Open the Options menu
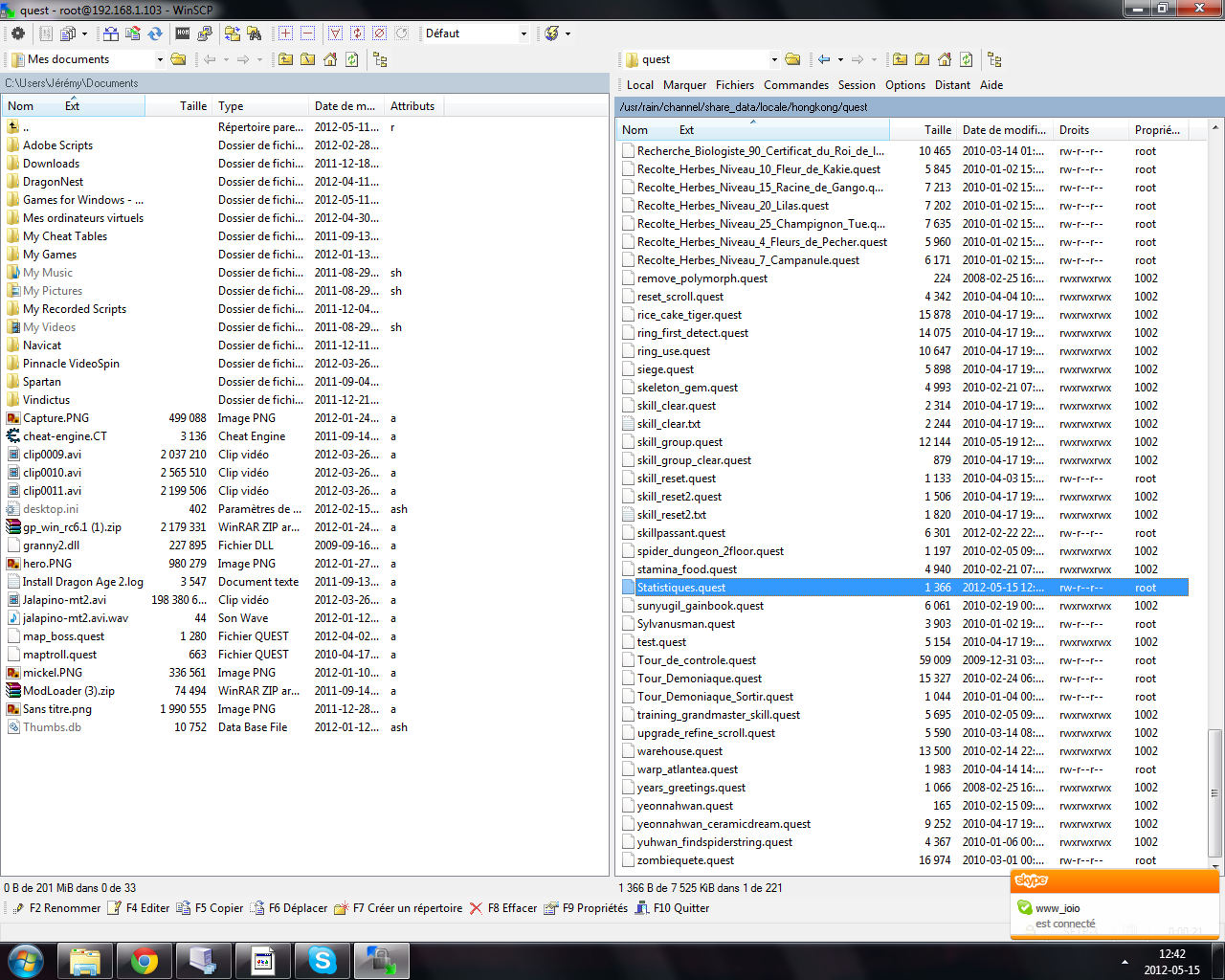 [x=905, y=85]
